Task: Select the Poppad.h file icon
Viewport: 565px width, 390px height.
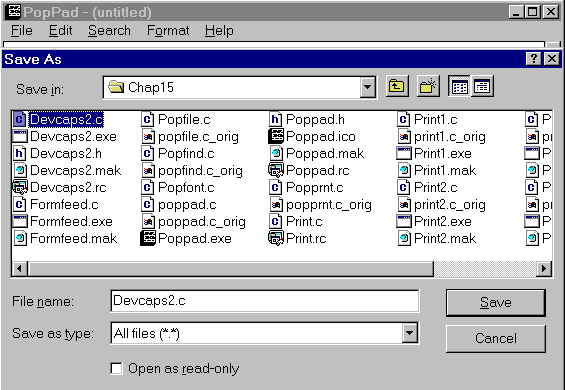Action: pyautogui.click(x=276, y=119)
